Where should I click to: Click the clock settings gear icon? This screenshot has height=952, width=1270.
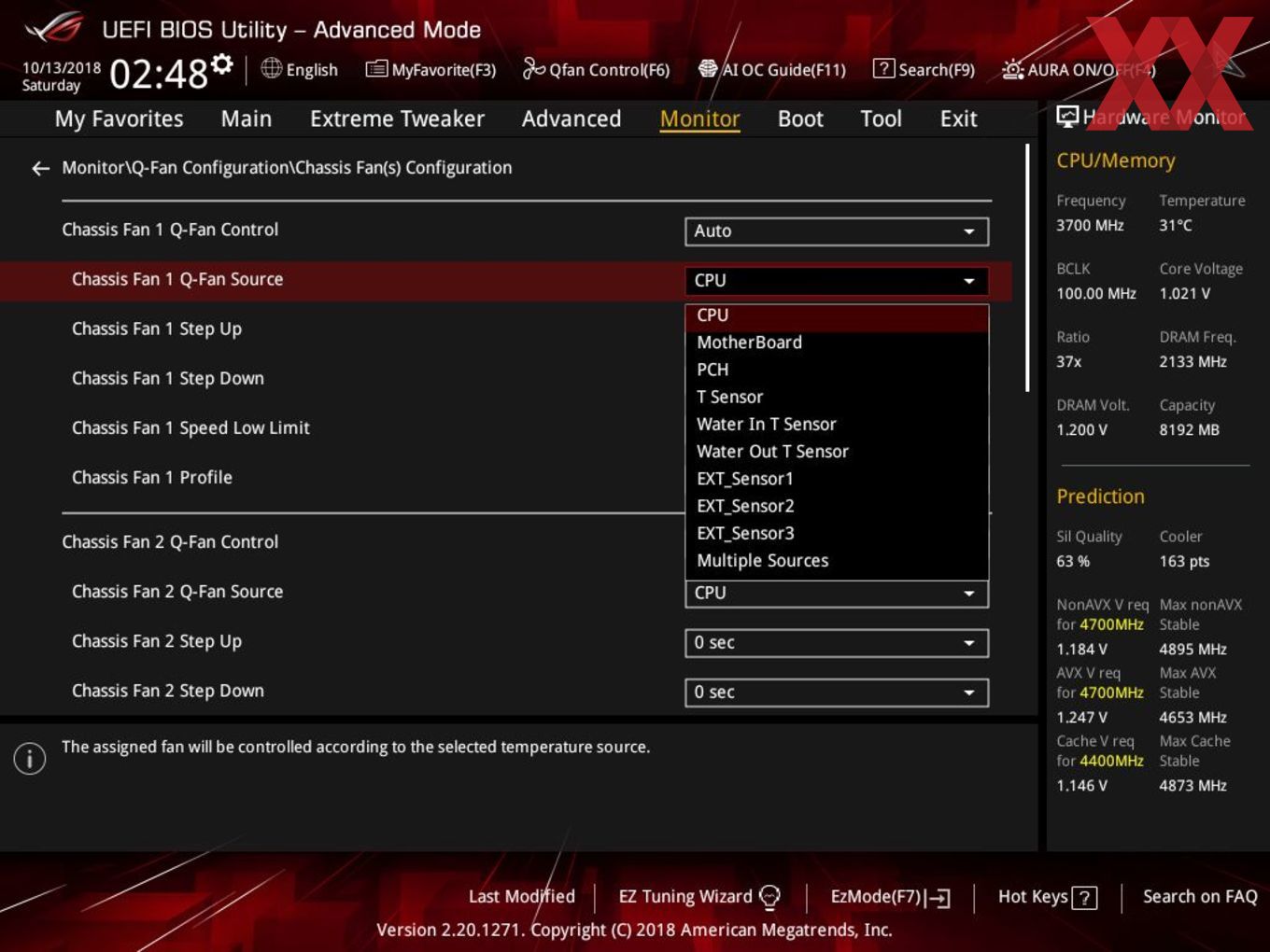coord(221,63)
